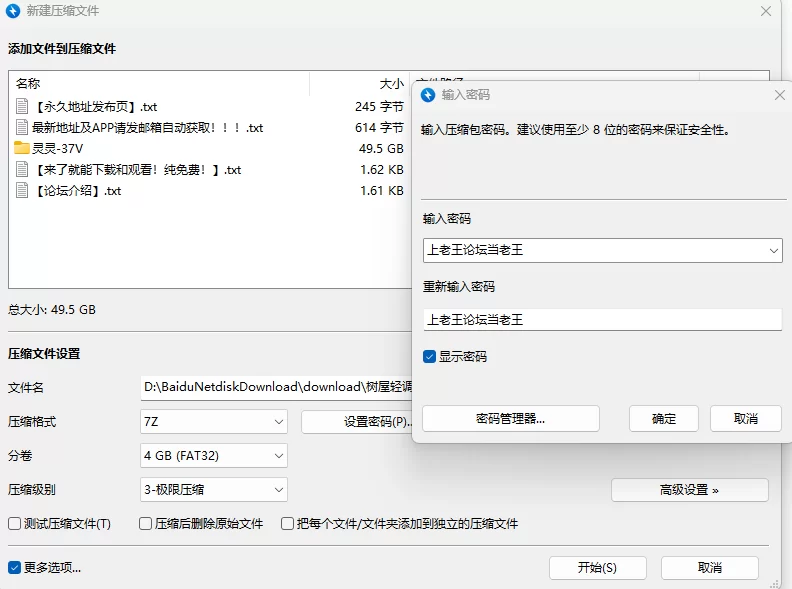Open the 压缩格式 7Z dropdown
This screenshot has width=792, height=589.
click(214, 421)
